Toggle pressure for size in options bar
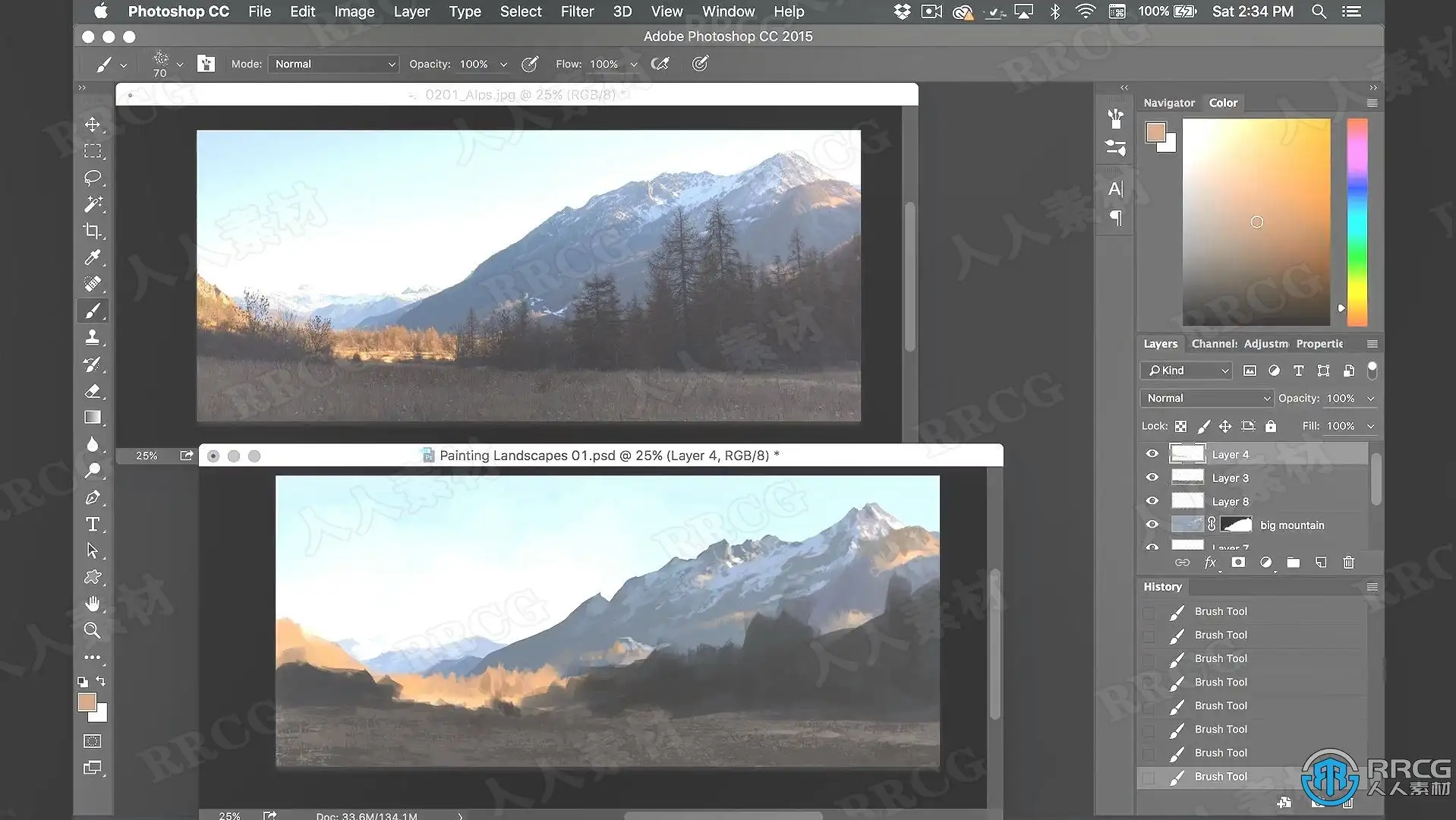 700,64
